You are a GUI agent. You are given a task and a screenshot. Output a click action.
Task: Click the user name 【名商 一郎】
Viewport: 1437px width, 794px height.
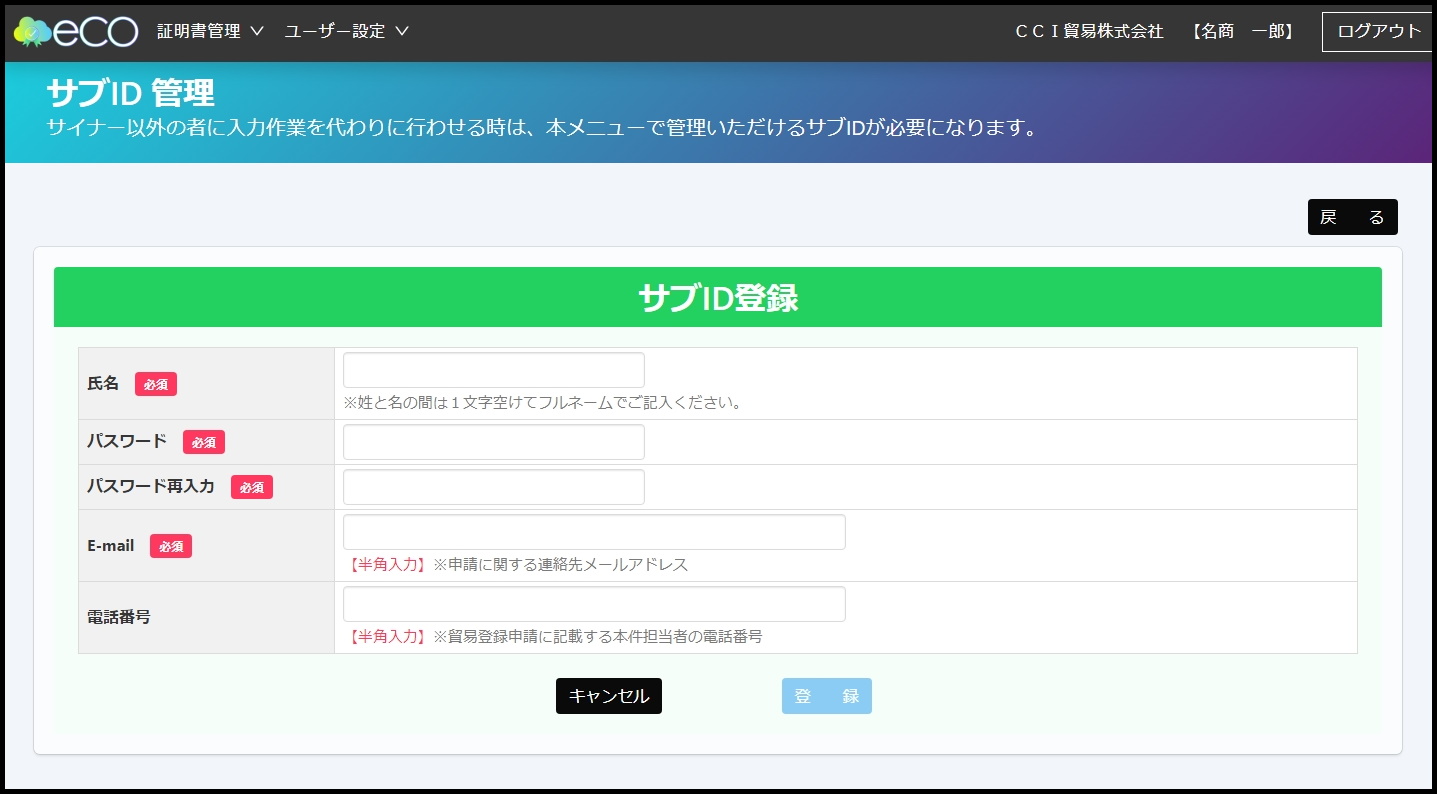click(x=1243, y=31)
